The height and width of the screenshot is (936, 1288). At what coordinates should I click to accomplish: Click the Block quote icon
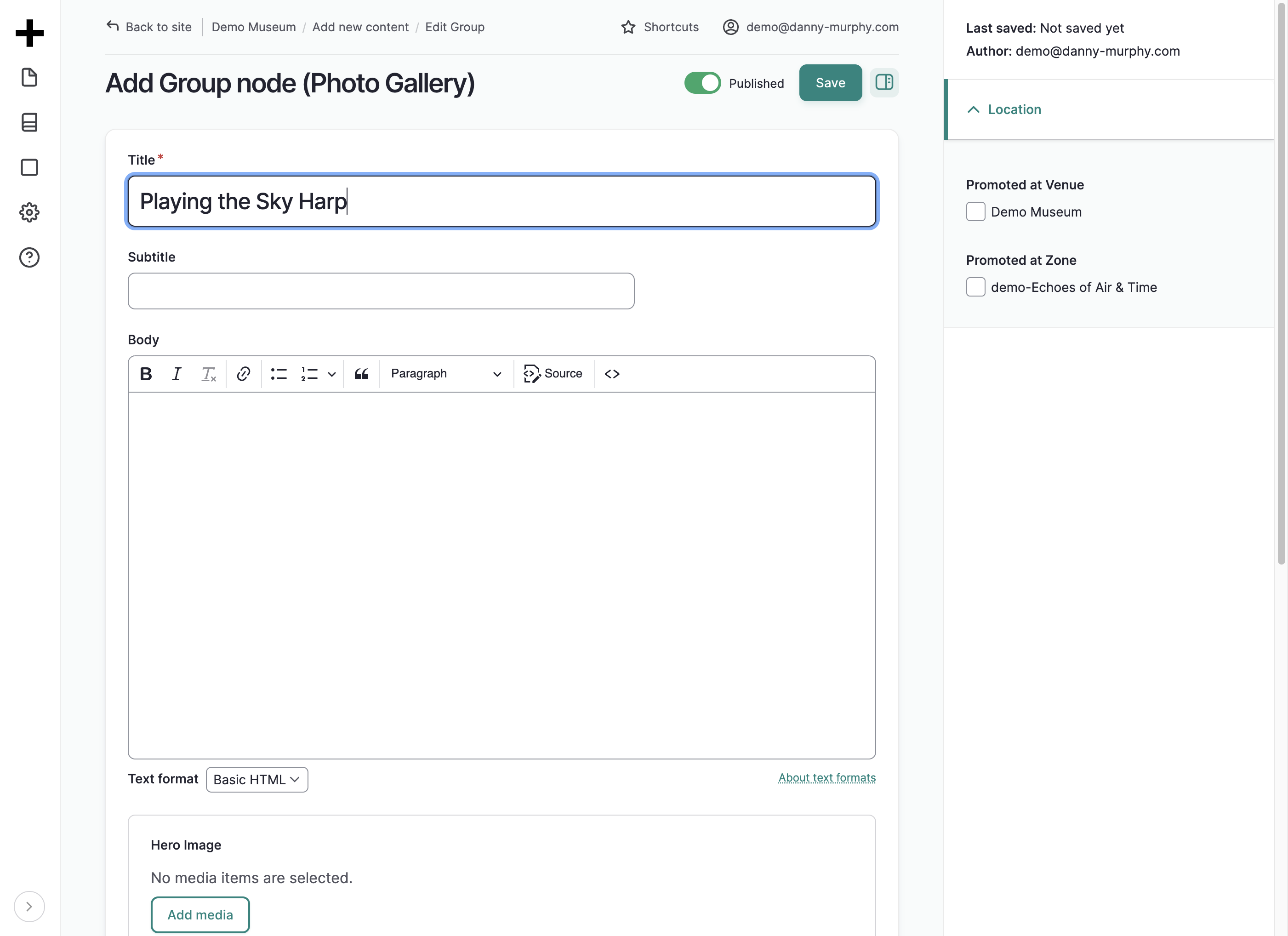[x=362, y=374]
